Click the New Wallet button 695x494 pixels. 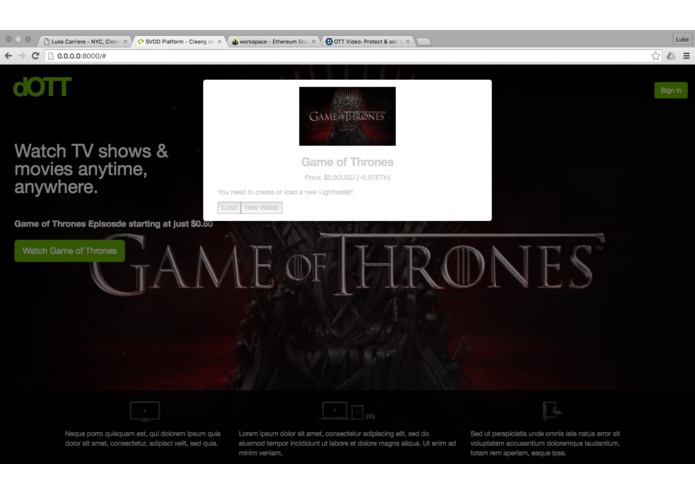[262, 207]
